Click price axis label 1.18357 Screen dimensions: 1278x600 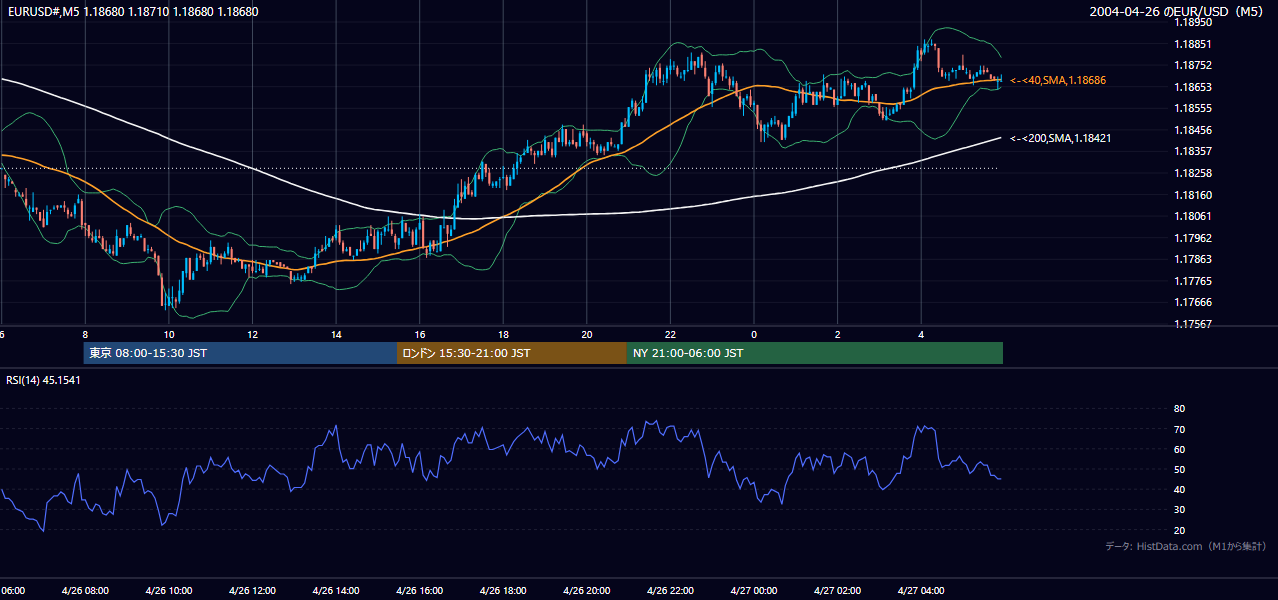1192,151
